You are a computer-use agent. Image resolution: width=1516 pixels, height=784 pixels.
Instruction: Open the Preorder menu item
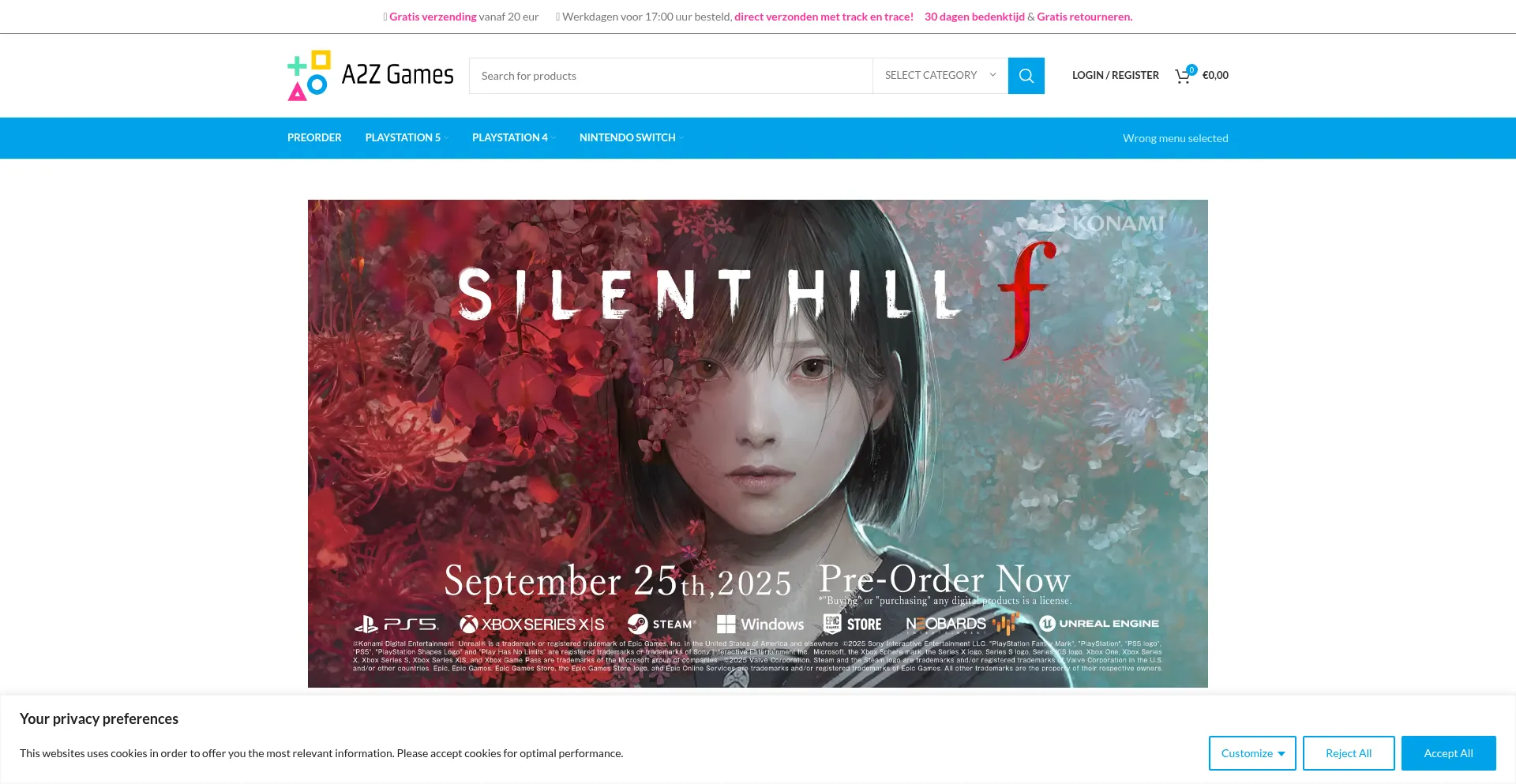314,137
